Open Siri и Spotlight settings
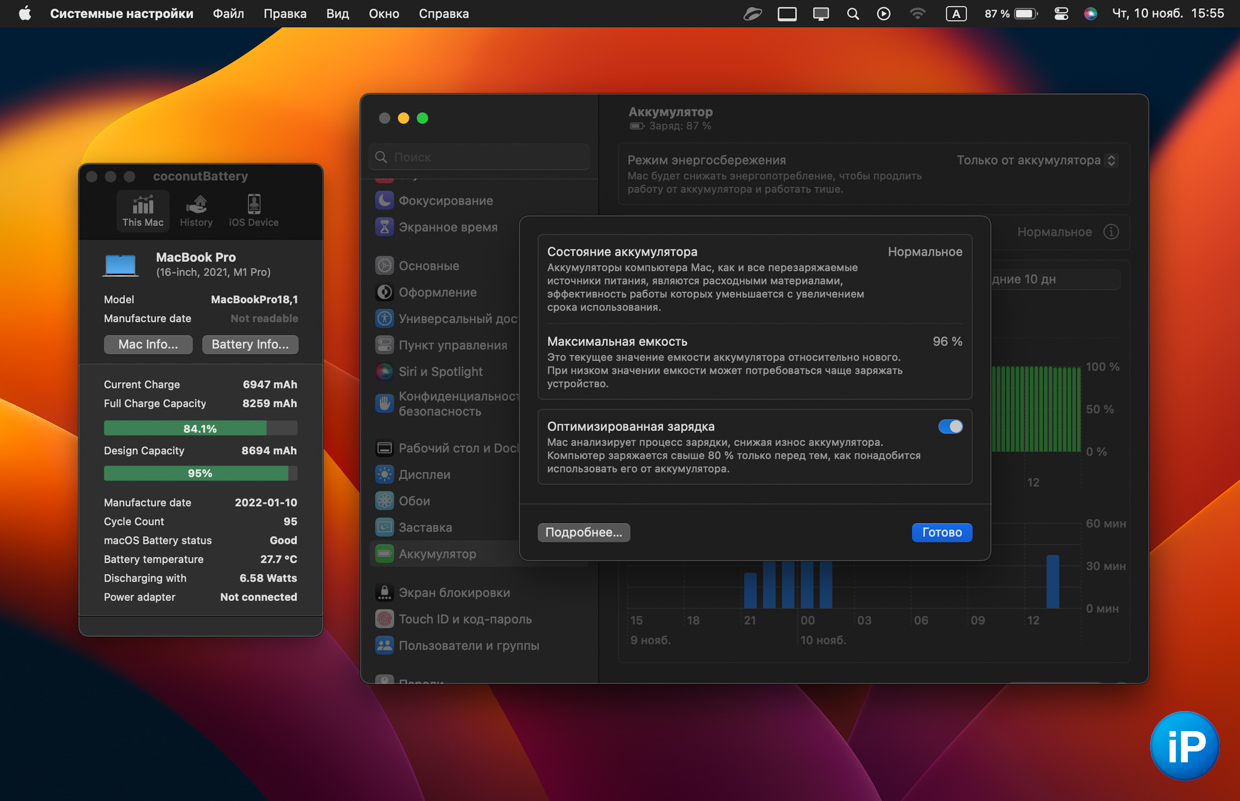This screenshot has width=1240, height=801. (x=440, y=372)
